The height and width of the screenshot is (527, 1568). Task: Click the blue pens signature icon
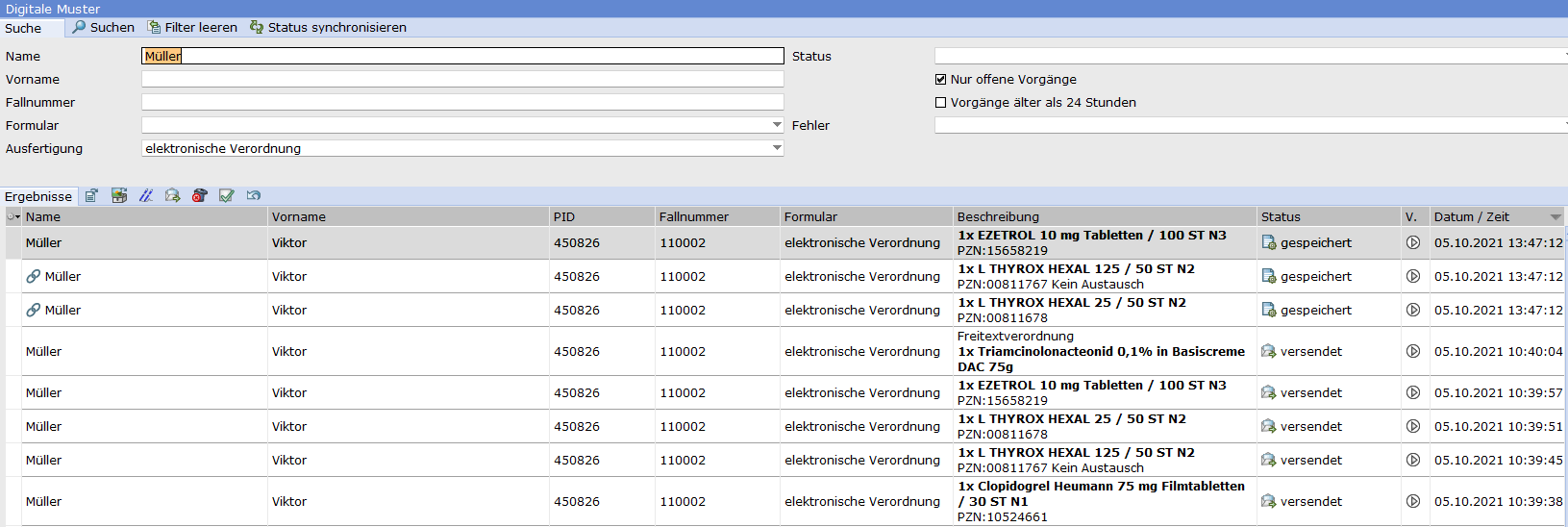coord(146,195)
